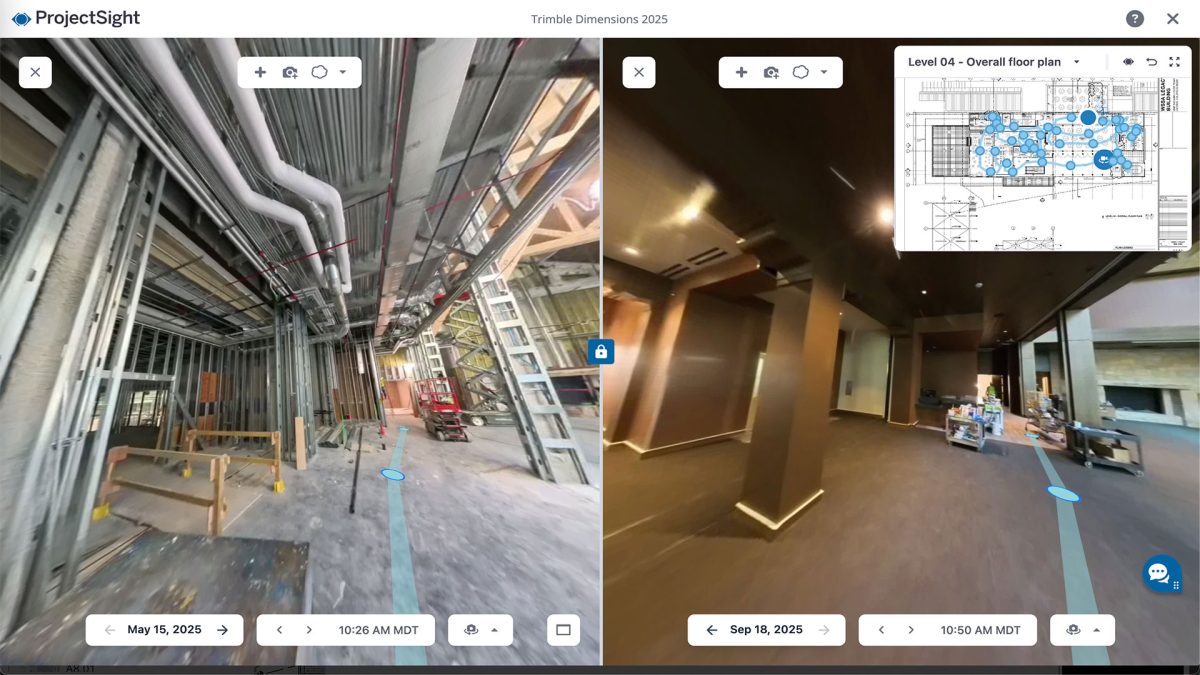The height and width of the screenshot is (675, 1200).
Task: Select the cloud markup tool in left toolbar
Action: (x=321, y=72)
